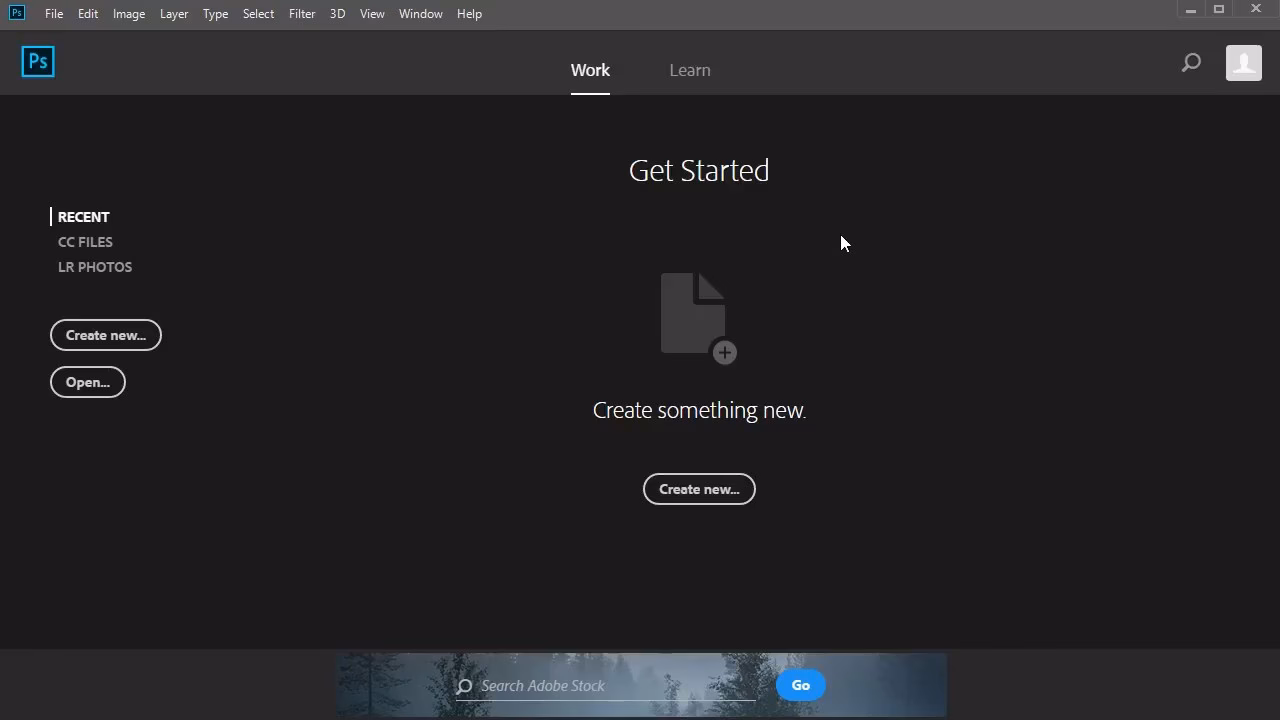
Task: Click your profile avatar icon
Action: (x=1243, y=62)
